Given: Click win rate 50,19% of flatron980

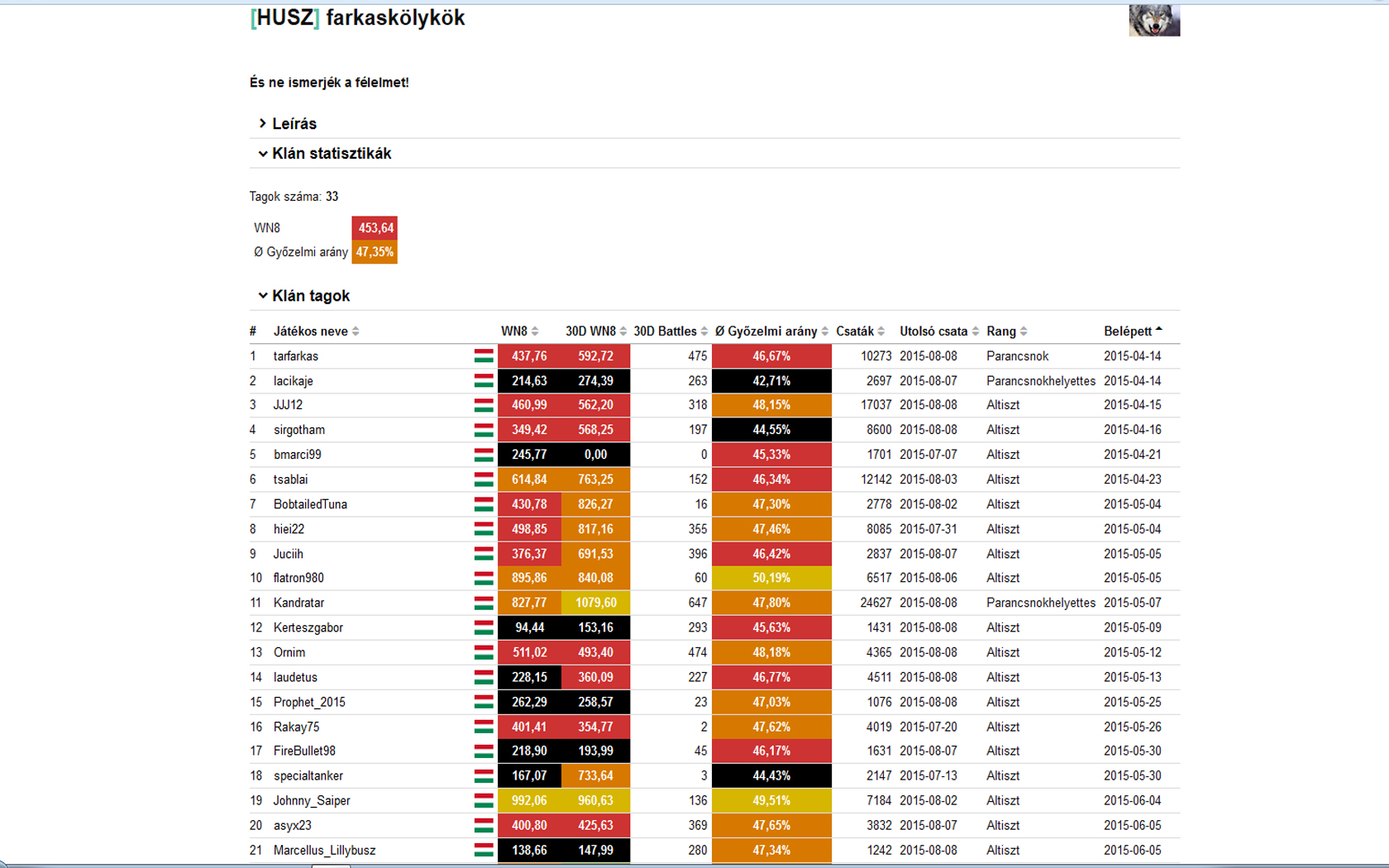Looking at the screenshot, I should [x=771, y=578].
